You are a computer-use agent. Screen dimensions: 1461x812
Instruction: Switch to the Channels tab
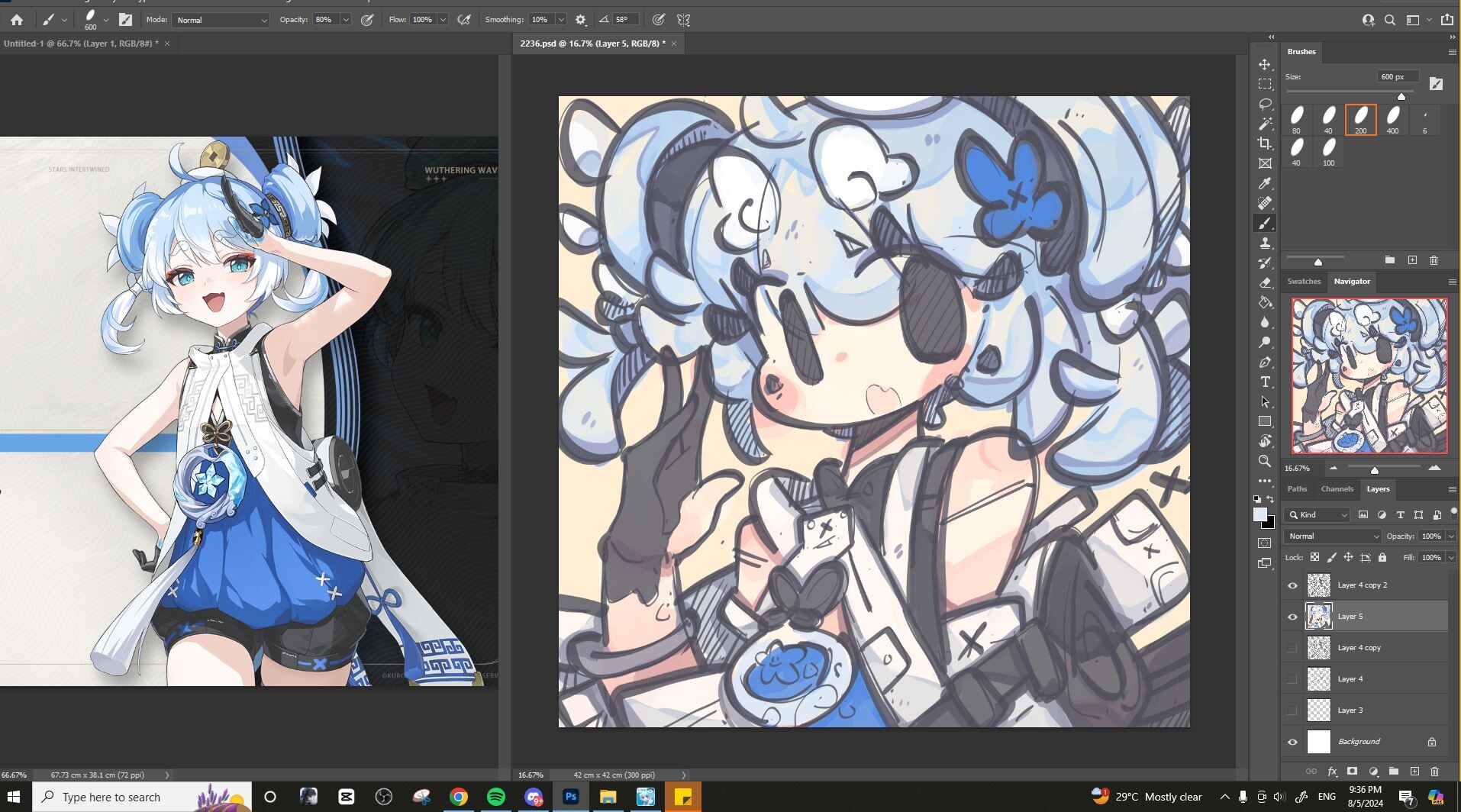tap(1337, 489)
